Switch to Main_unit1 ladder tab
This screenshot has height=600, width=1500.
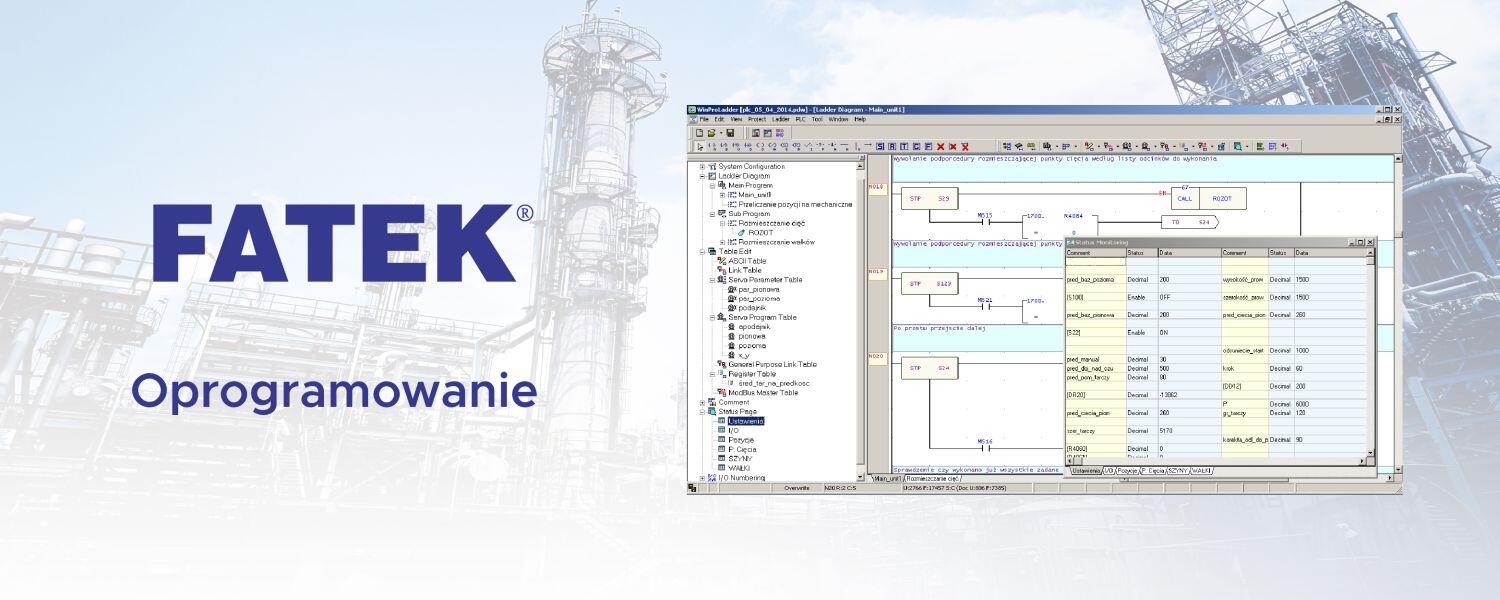coord(887,478)
